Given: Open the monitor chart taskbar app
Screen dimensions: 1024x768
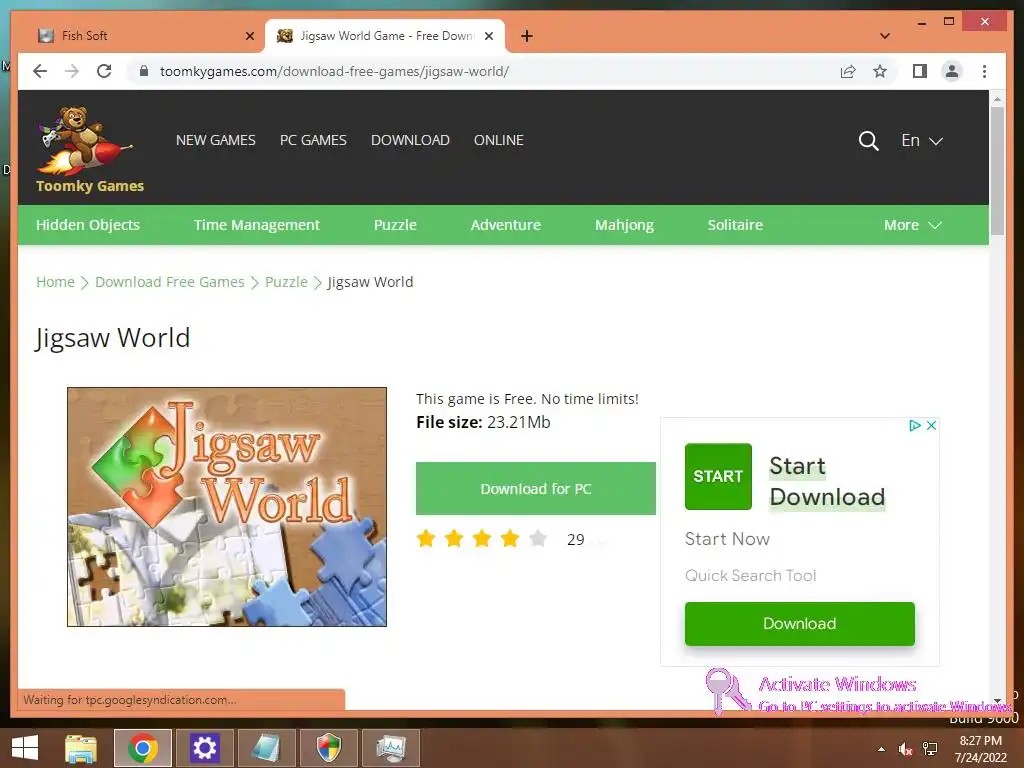Looking at the screenshot, I should tap(391, 748).
